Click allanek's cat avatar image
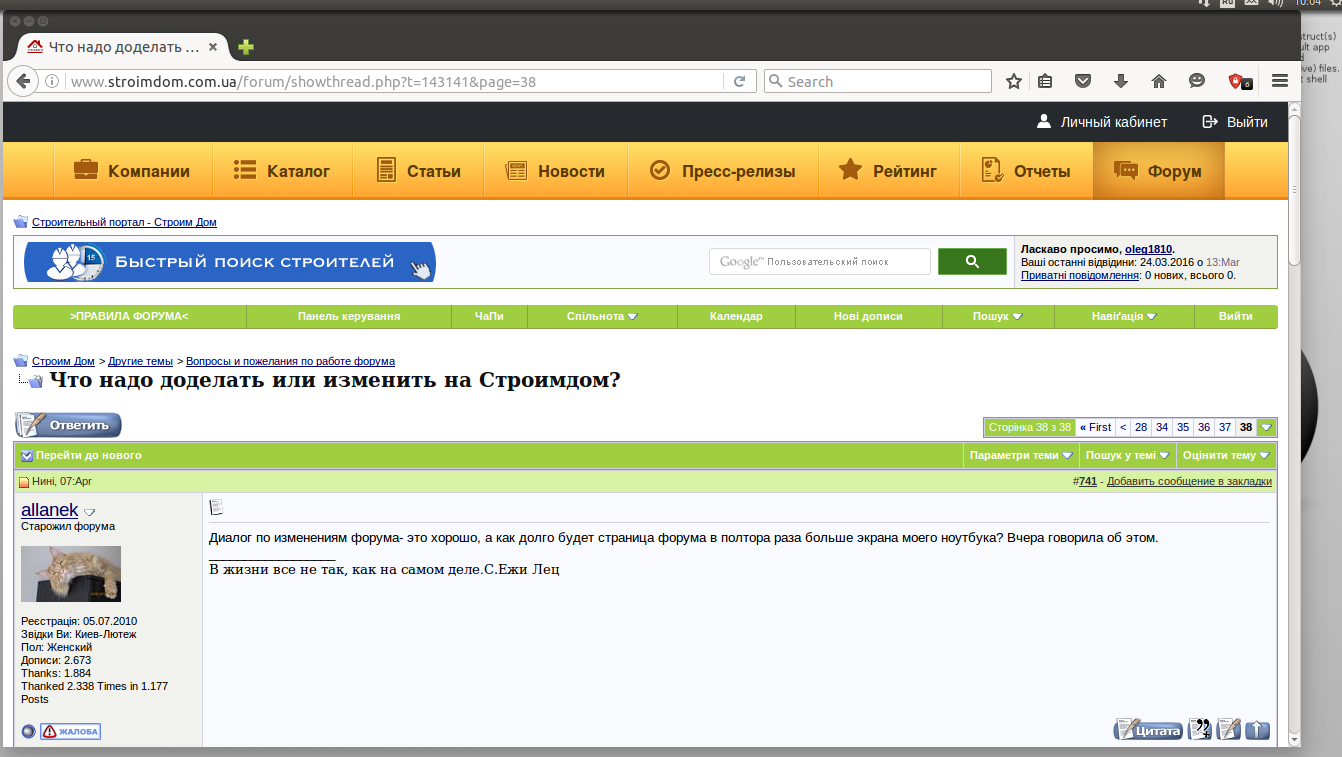 (x=71, y=574)
